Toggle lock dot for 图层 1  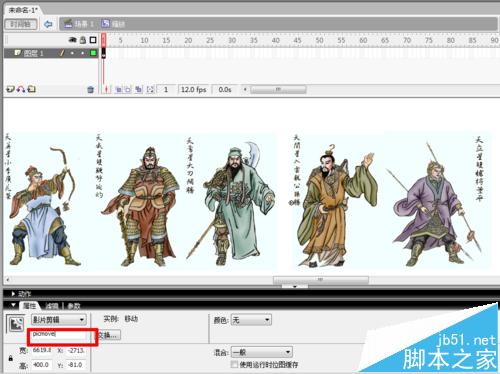pos(82,53)
